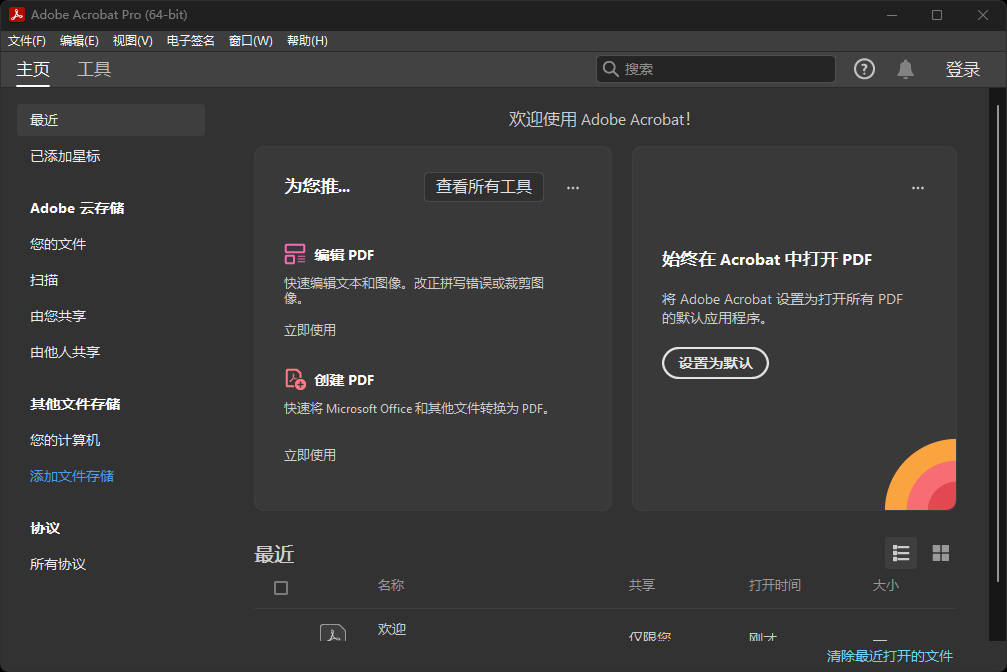Viewport: 1007px width, 672px height.
Task: Click the 添加文件存储 link
Action: [72, 476]
